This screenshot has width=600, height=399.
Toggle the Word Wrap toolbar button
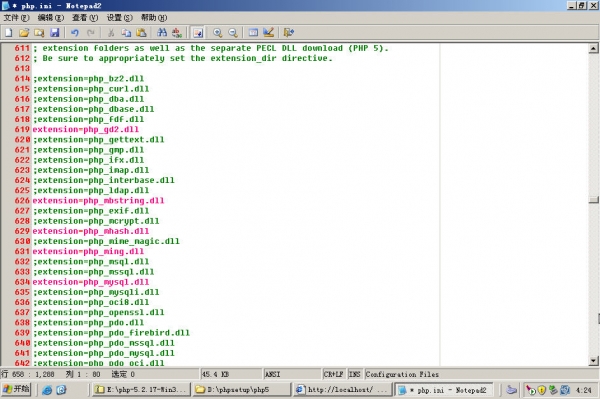198,33
